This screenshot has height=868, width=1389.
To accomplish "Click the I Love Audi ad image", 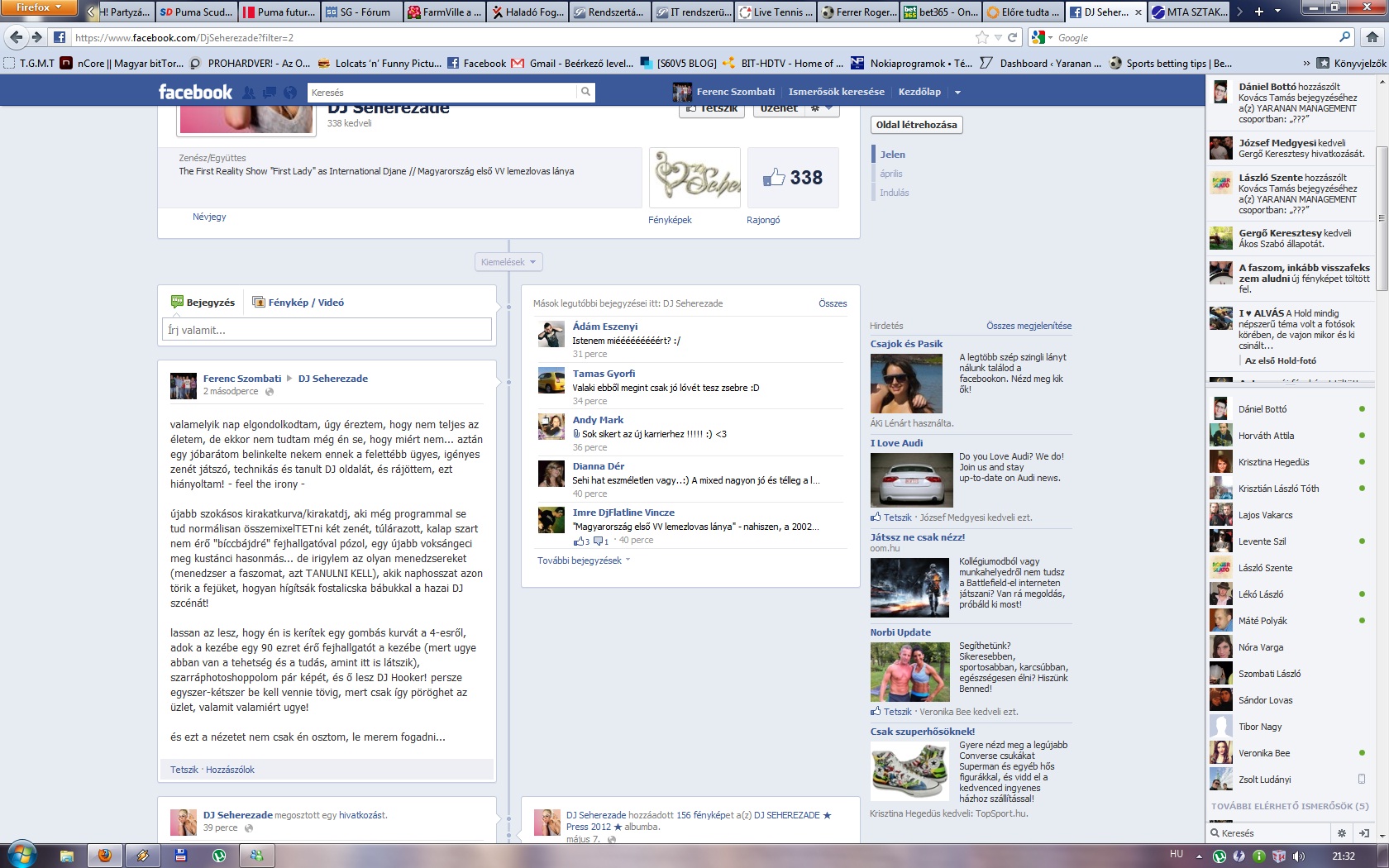I will click(x=911, y=479).
